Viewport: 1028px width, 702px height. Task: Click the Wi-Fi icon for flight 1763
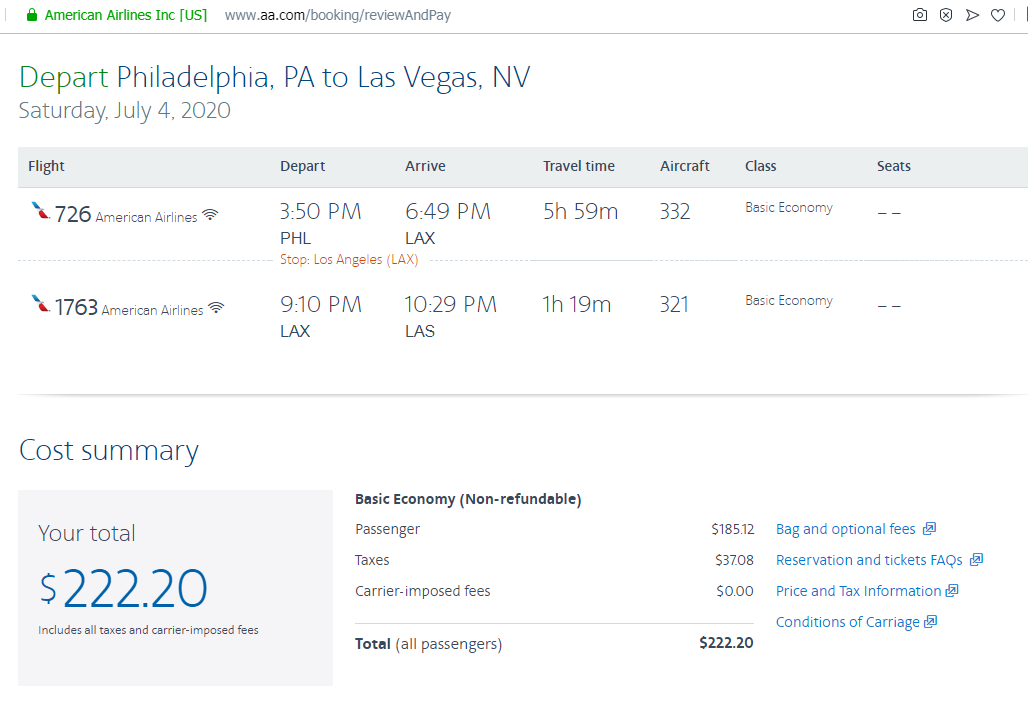216,308
